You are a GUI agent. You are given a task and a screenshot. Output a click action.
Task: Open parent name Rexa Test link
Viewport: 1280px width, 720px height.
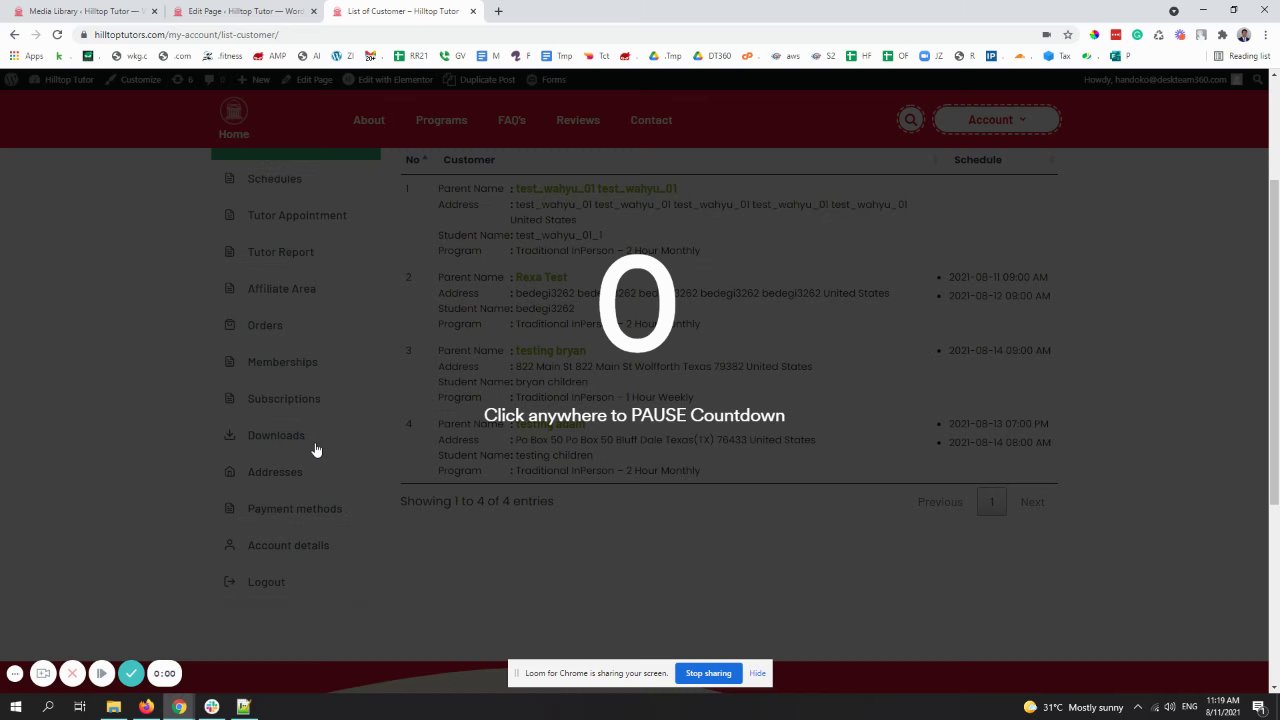click(x=541, y=277)
